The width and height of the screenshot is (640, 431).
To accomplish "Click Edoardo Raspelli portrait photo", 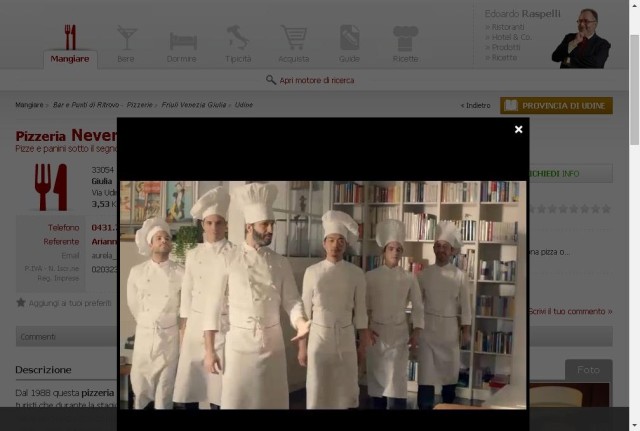I will 581,38.
